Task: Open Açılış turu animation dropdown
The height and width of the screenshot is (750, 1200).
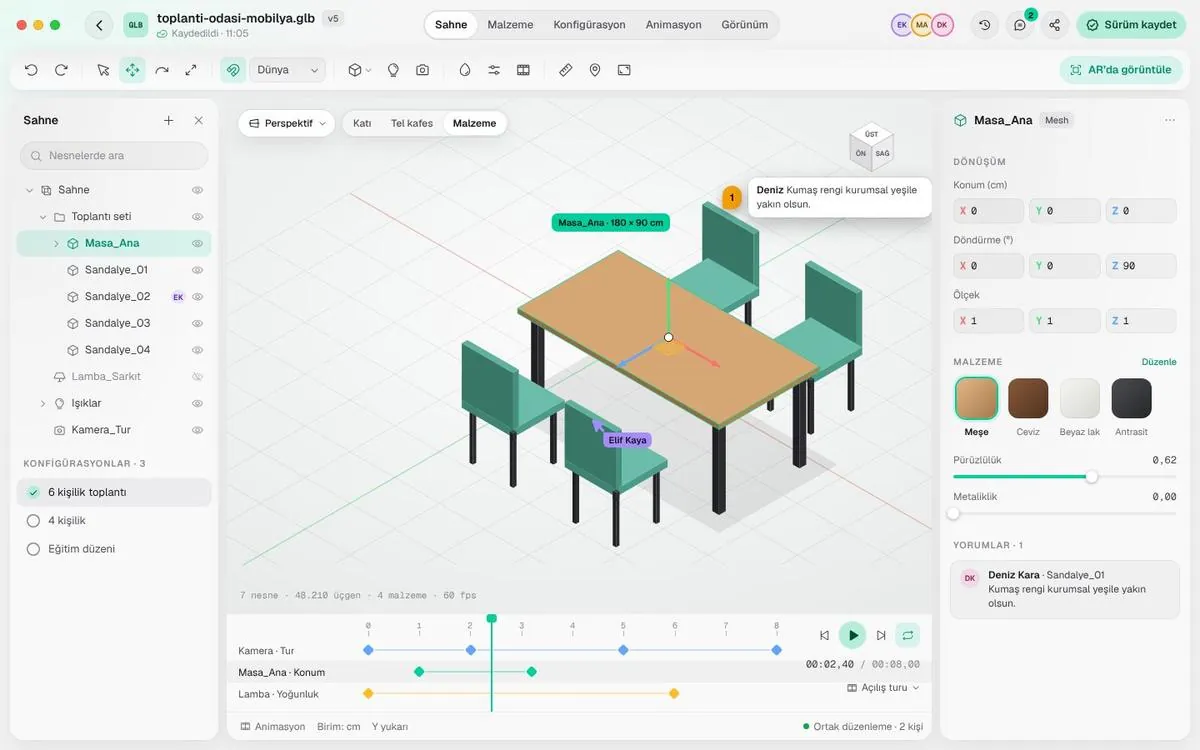Action: click(x=883, y=688)
